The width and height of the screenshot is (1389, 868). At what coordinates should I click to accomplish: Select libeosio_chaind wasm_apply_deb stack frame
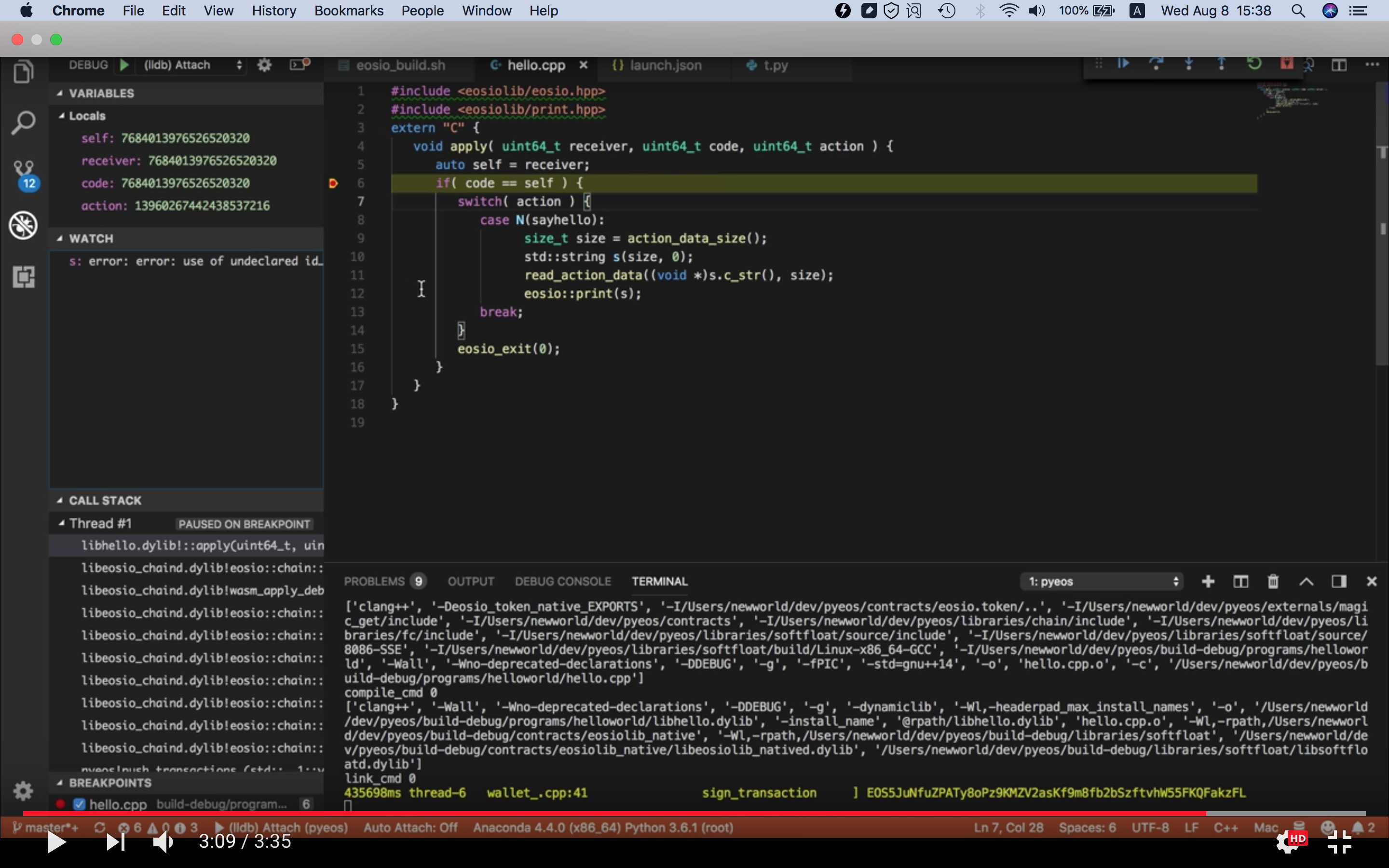coord(202,590)
